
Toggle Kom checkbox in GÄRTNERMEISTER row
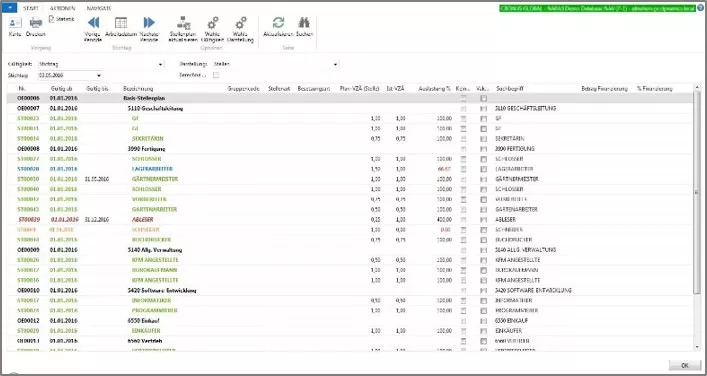[463, 179]
